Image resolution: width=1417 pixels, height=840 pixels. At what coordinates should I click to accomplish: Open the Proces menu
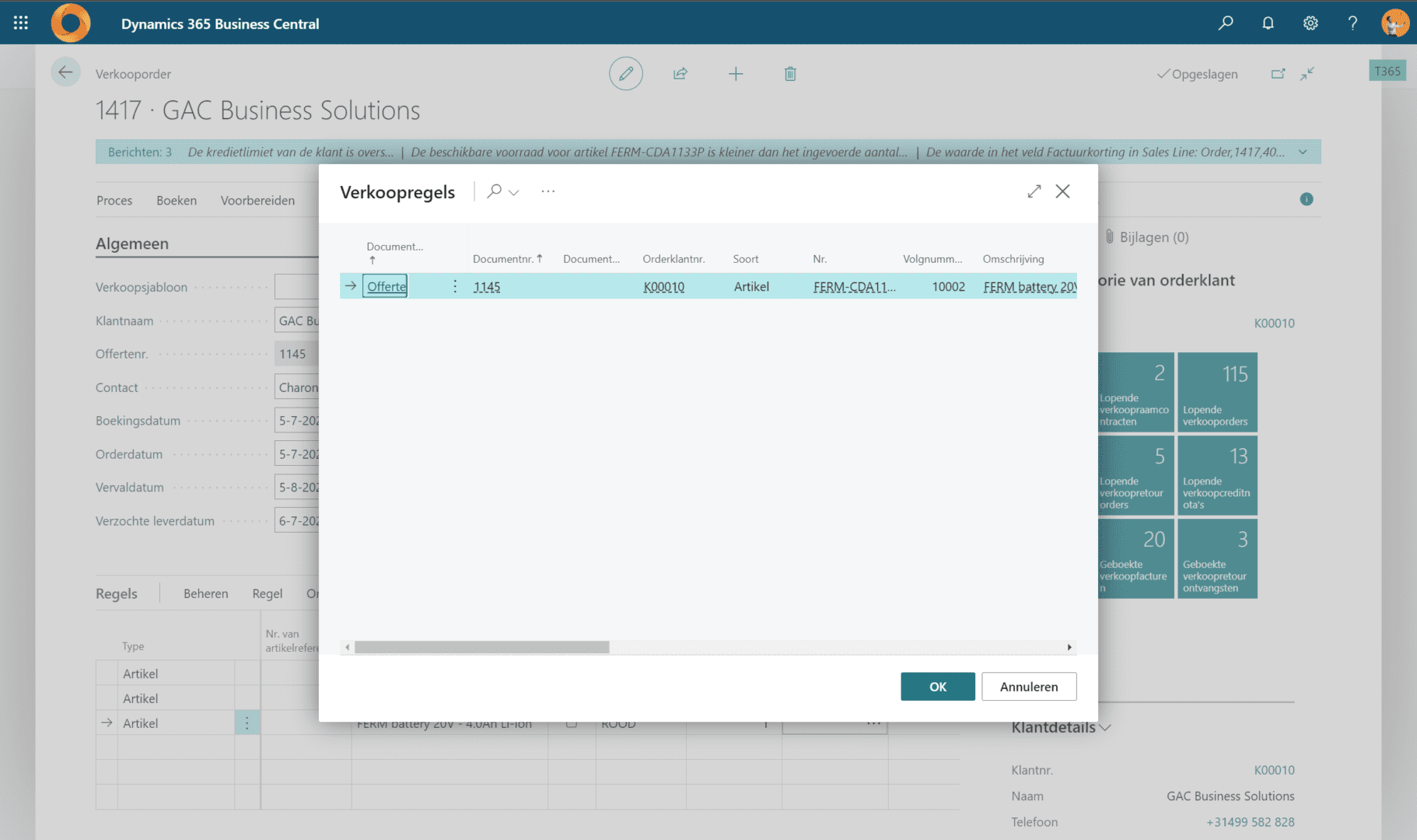[114, 200]
